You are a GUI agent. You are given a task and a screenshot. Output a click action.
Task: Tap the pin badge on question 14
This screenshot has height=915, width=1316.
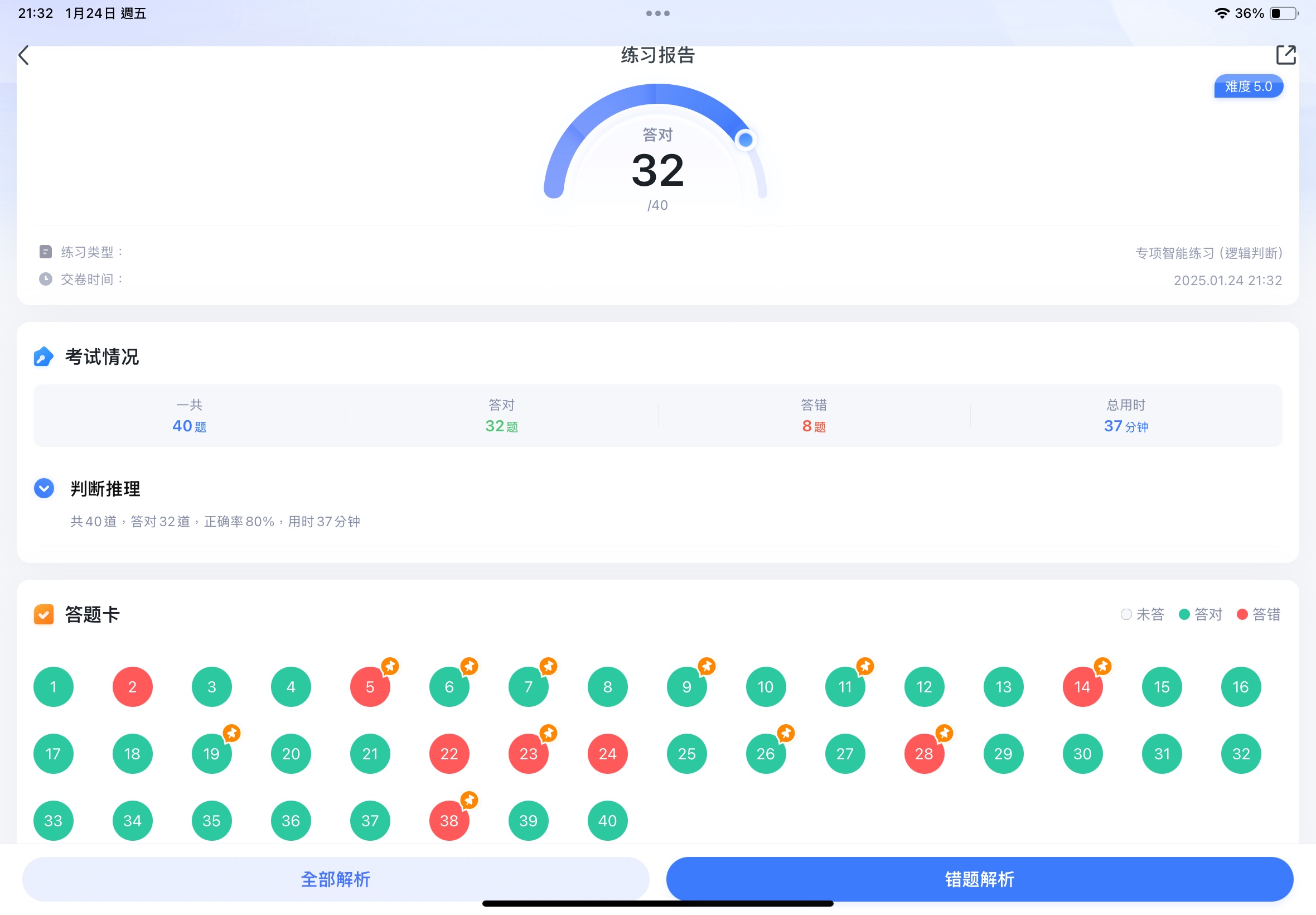[x=1102, y=666]
